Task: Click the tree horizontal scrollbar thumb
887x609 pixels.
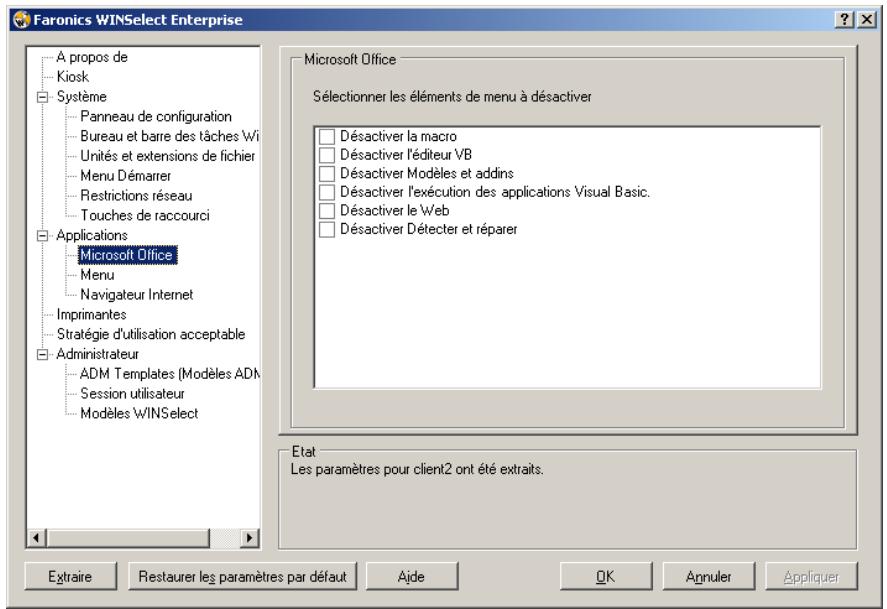Action: click(128, 538)
